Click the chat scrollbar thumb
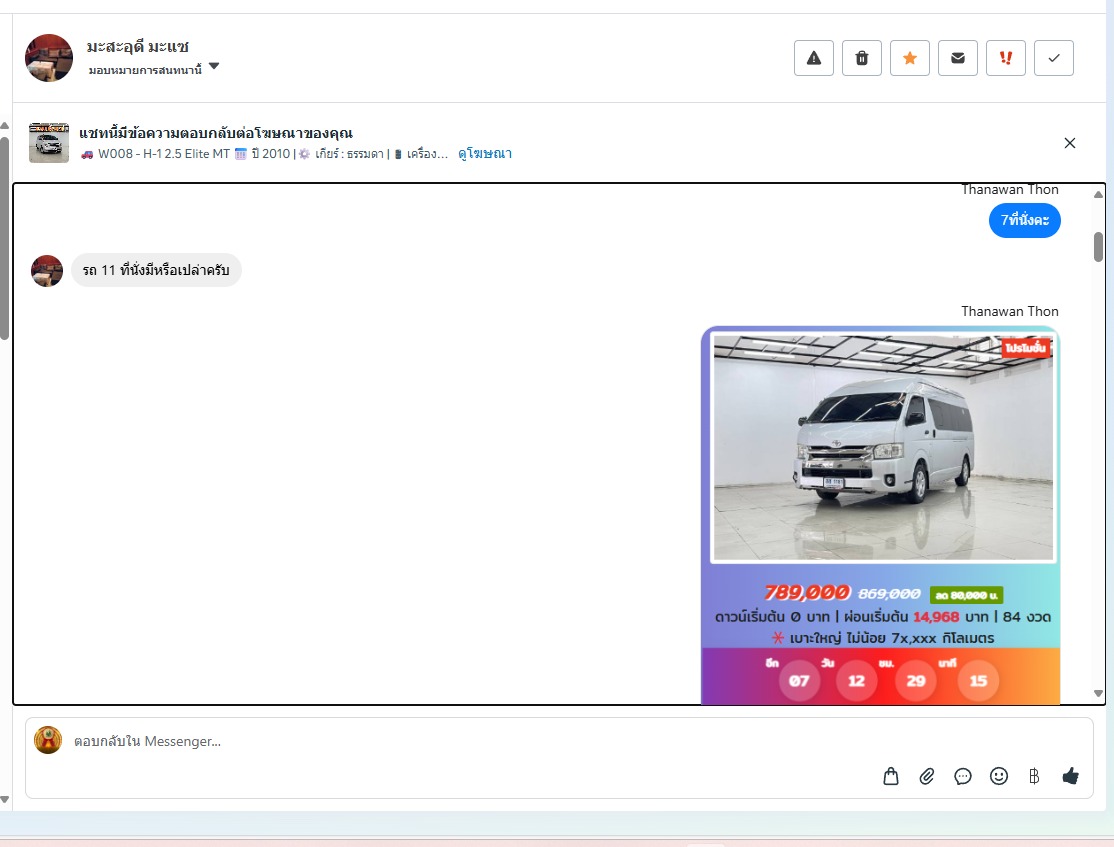Viewport: 1114px width, 847px height. pos(1098,247)
